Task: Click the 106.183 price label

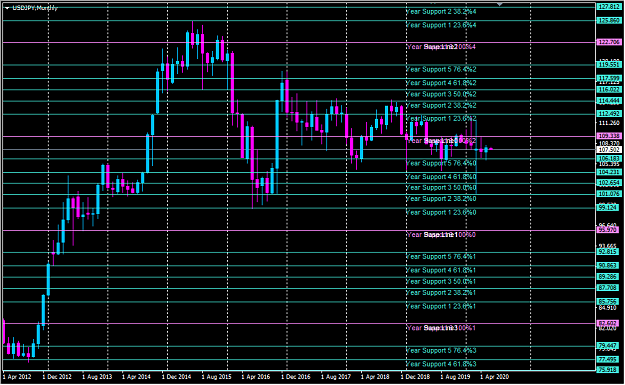Action: 609,159
